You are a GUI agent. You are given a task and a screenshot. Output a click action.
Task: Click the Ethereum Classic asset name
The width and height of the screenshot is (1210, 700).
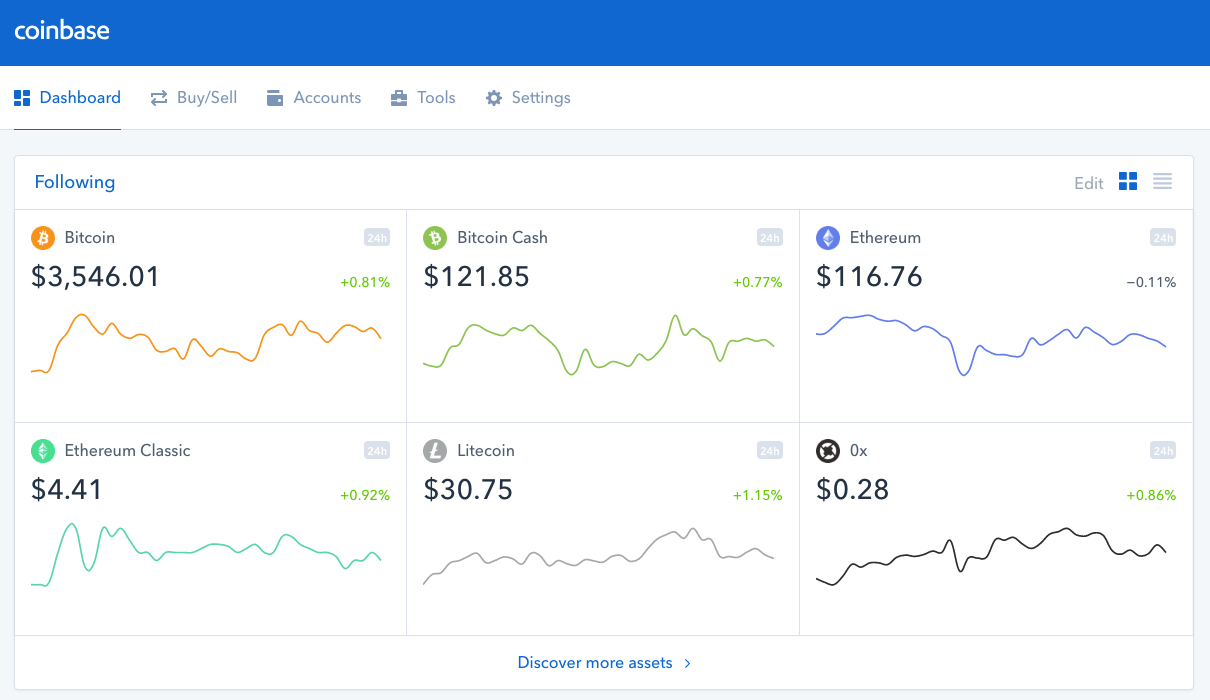(127, 451)
